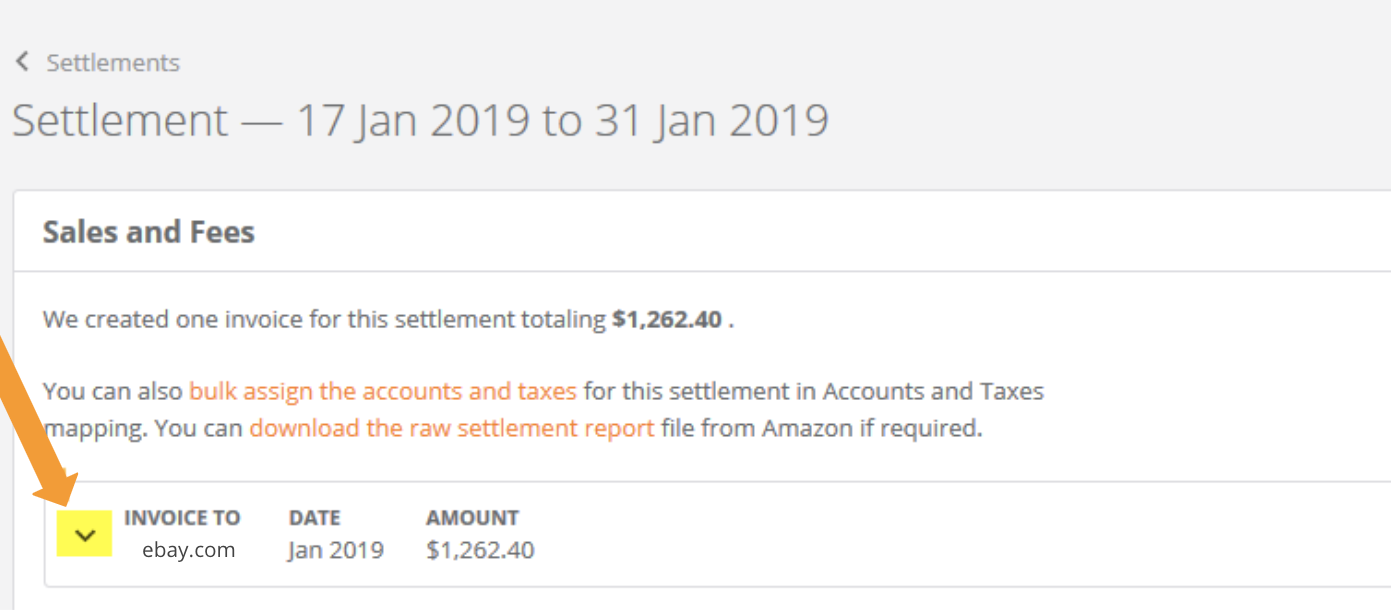Click the 'We created one invoice' sentence
The image size is (1400, 612).
coord(320,320)
